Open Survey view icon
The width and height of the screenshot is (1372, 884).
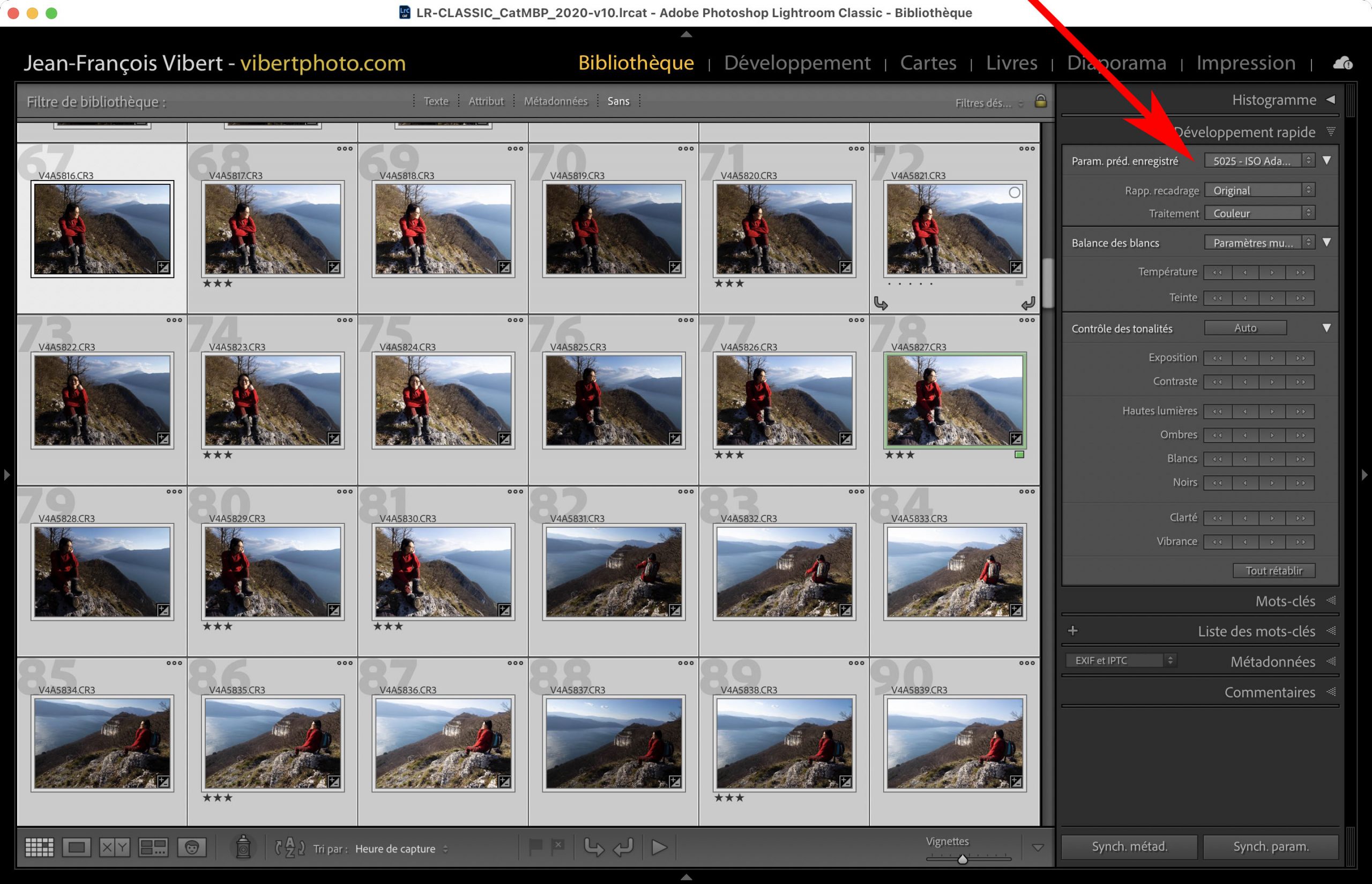coord(153,847)
